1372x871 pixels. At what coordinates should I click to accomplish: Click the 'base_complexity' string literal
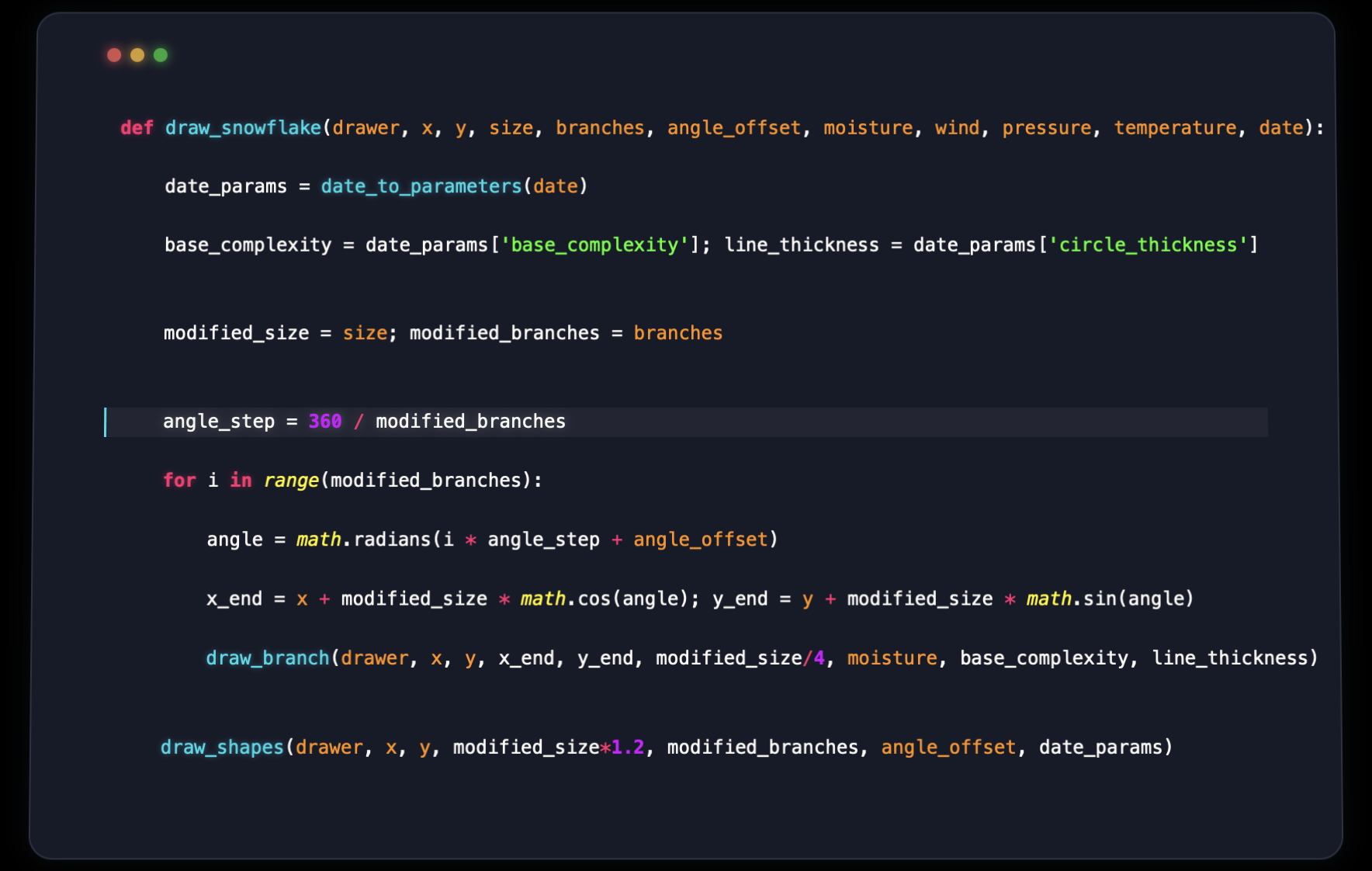tap(595, 245)
